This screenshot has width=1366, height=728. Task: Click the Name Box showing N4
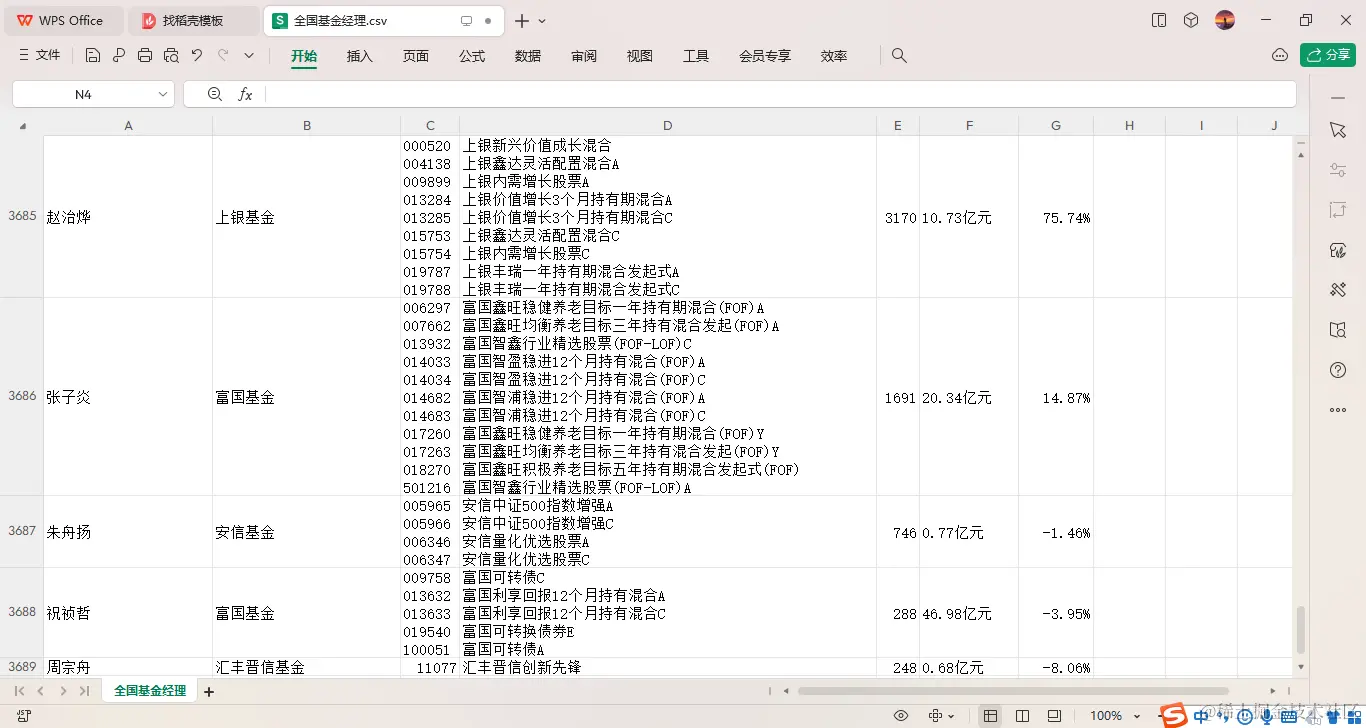pyautogui.click(x=84, y=94)
